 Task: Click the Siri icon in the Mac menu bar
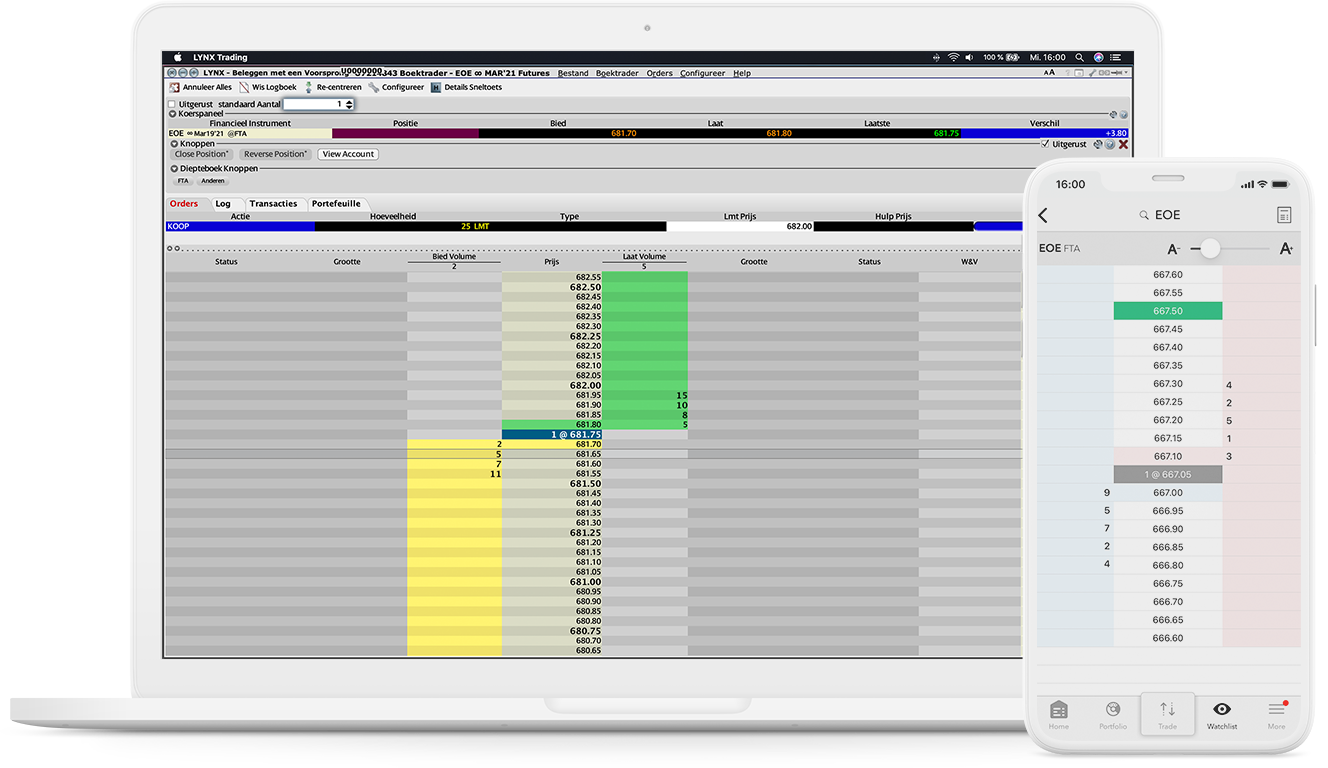(x=1098, y=58)
